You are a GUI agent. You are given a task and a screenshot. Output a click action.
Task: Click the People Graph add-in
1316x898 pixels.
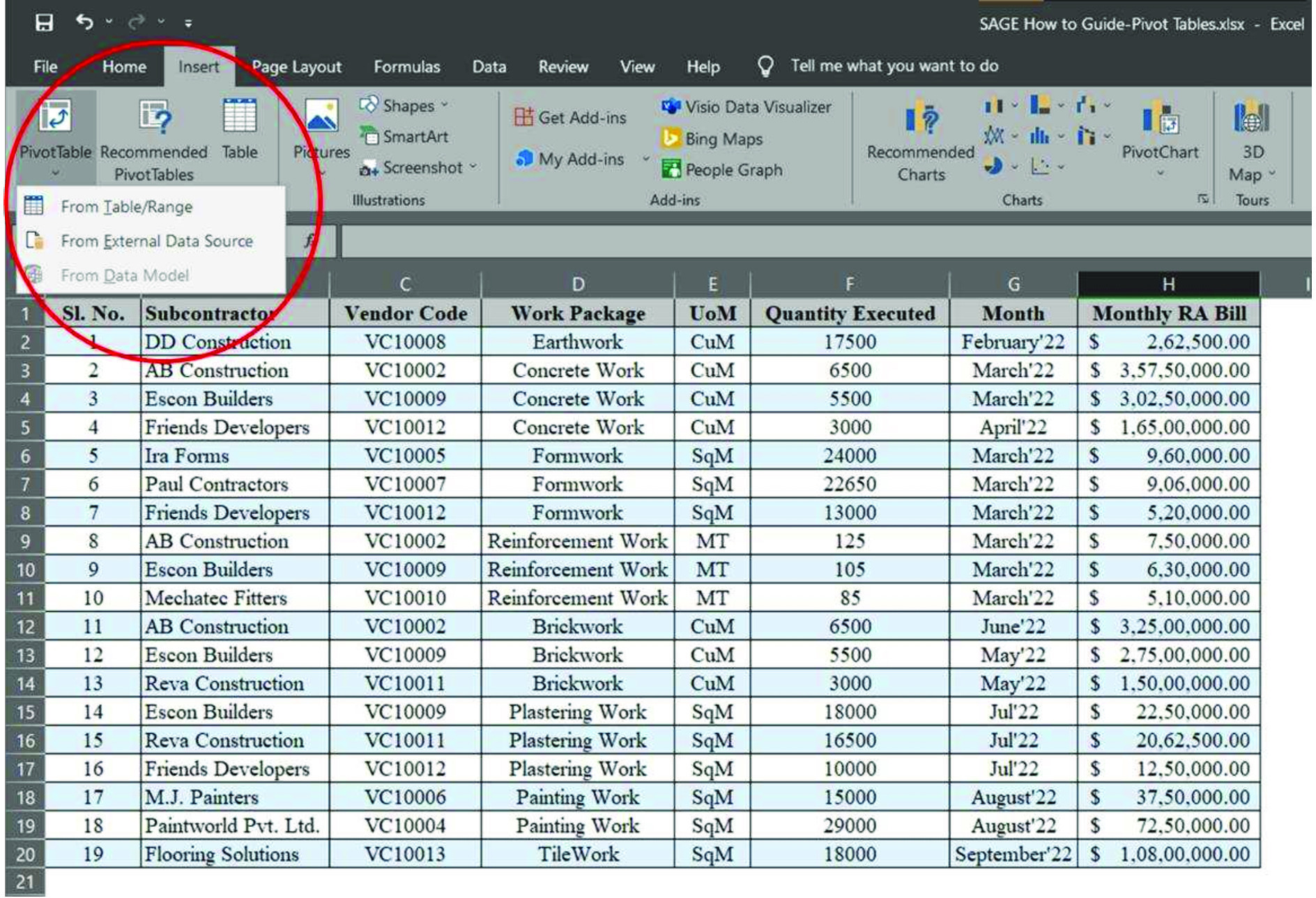(x=721, y=170)
